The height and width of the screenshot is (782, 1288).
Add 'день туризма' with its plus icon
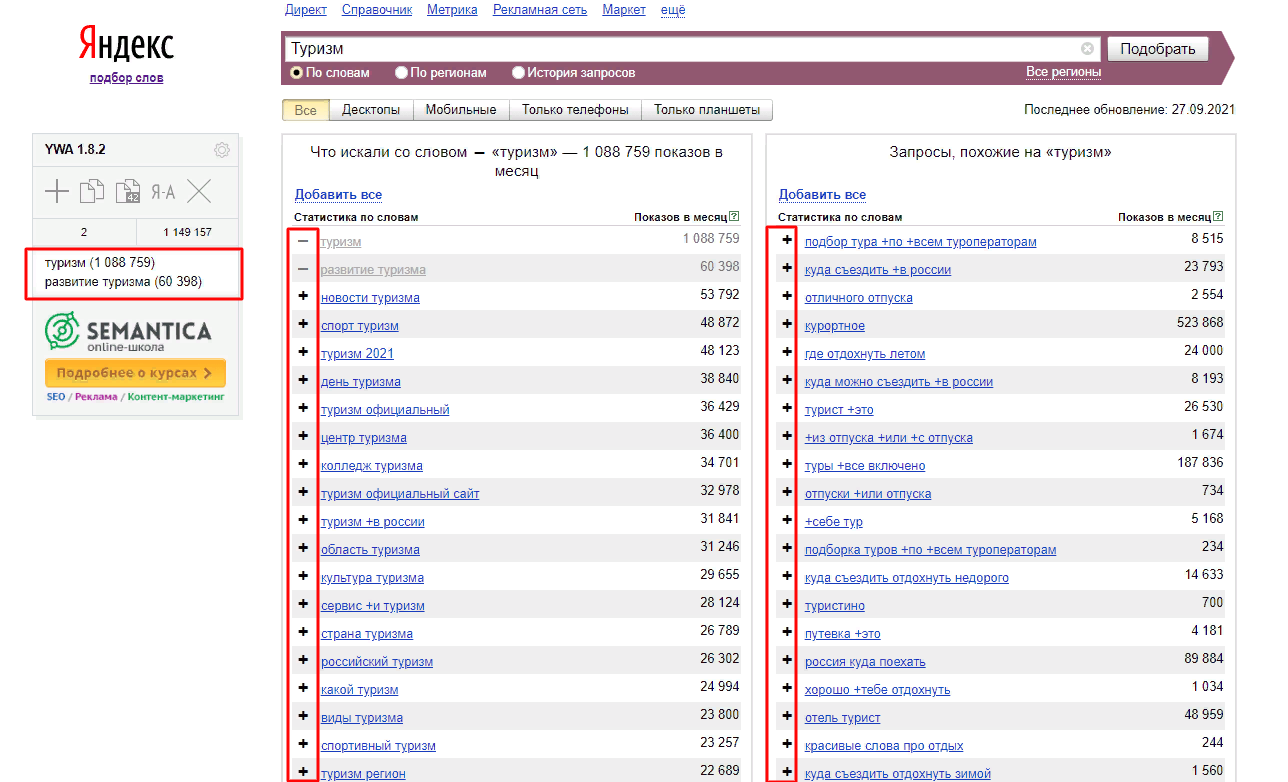(x=303, y=382)
